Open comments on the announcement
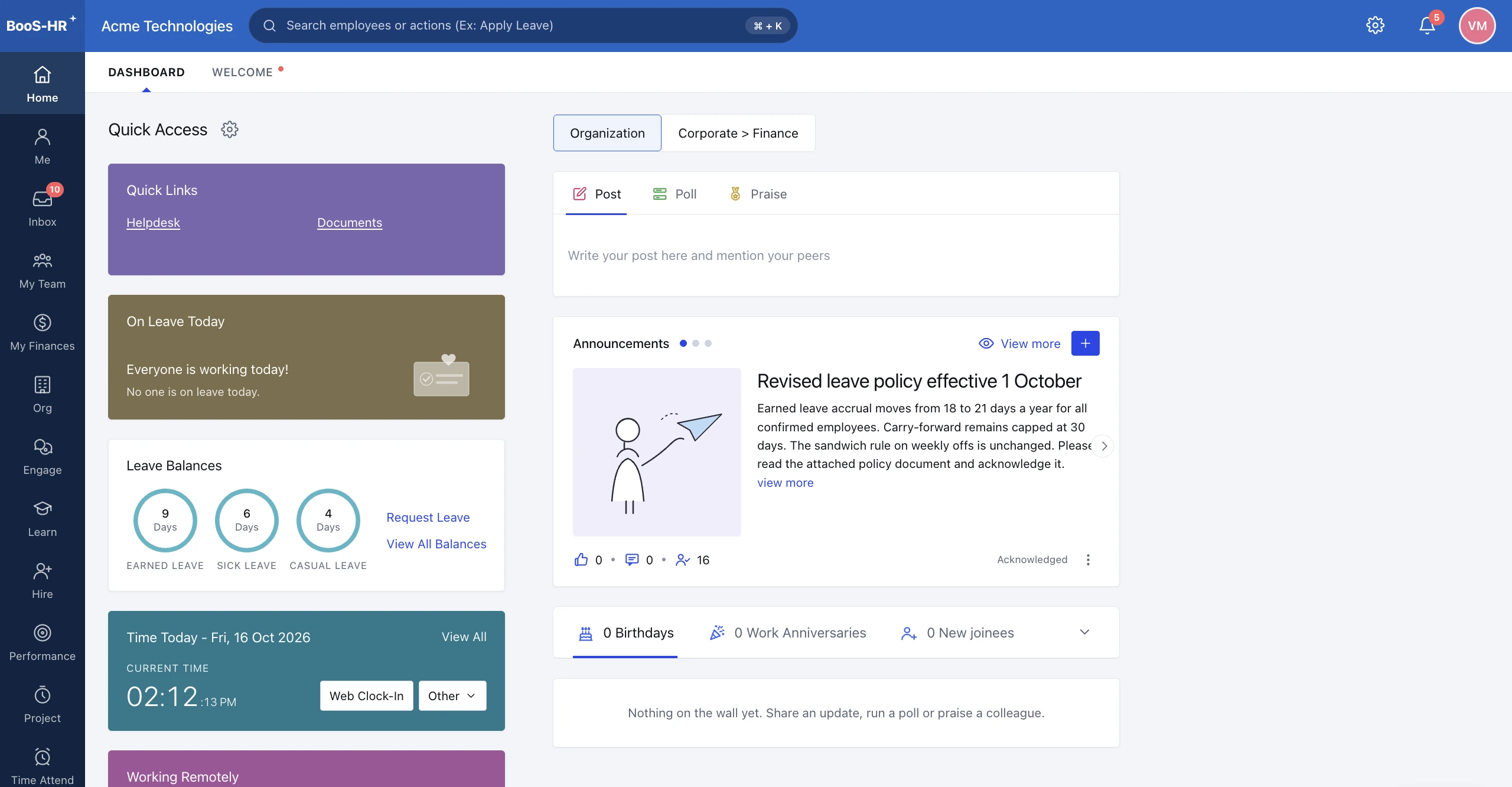 [632, 560]
